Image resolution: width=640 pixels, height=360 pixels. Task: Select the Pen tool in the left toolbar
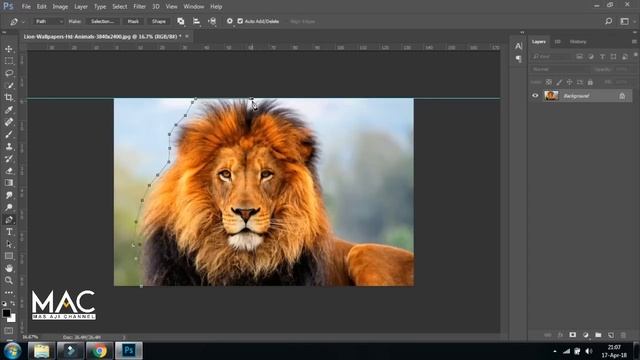[x=9, y=220]
